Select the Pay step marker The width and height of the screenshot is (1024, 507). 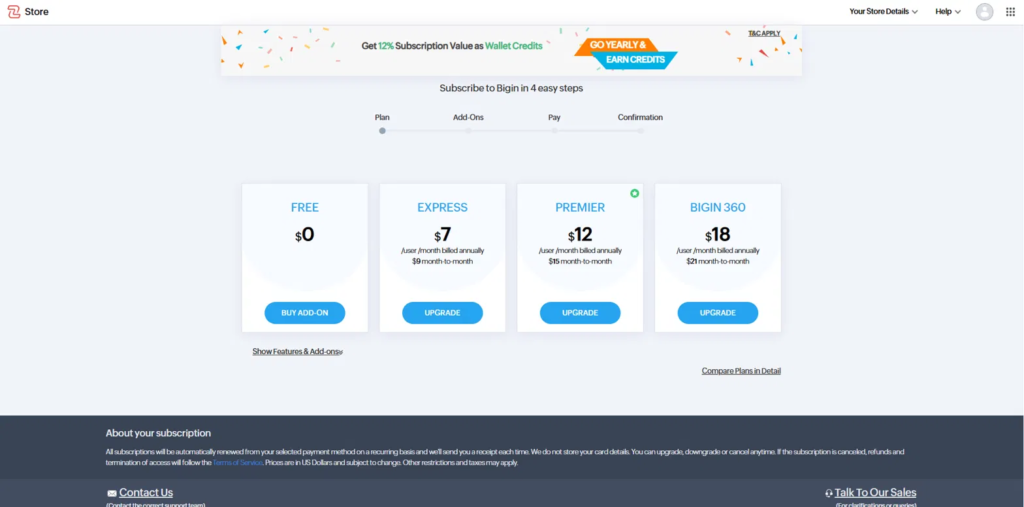coord(554,131)
